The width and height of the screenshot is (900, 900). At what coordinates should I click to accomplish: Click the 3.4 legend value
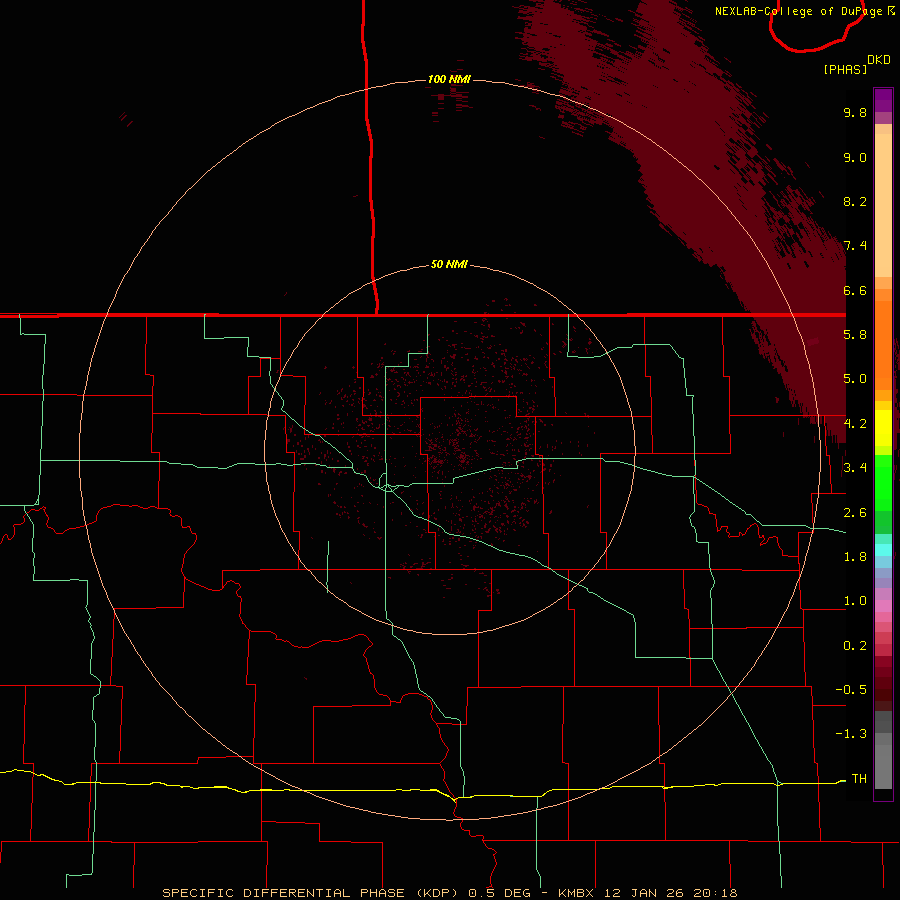[x=855, y=468]
